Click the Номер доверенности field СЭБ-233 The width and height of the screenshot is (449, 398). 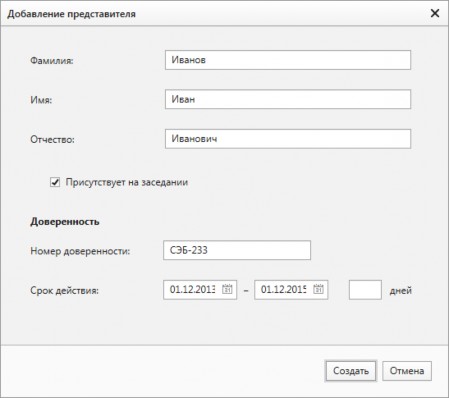click(x=237, y=250)
